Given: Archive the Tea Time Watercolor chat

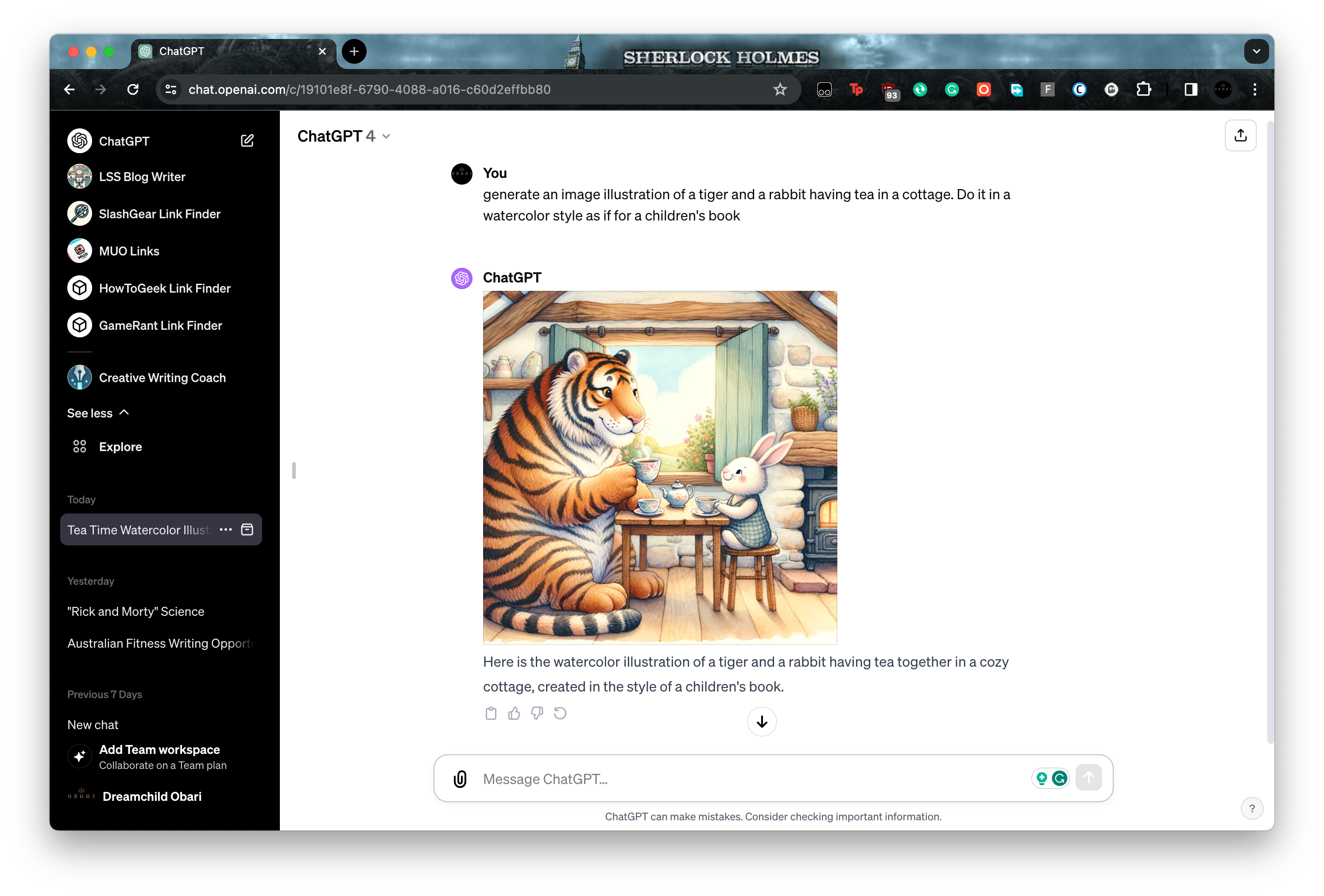Looking at the screenshot, I should [x=247, y=529].
